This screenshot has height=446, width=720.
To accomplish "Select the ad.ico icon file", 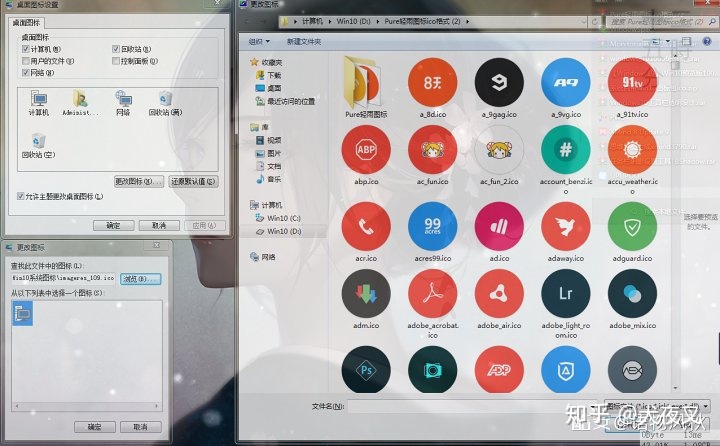I will (x=499, y=226).
